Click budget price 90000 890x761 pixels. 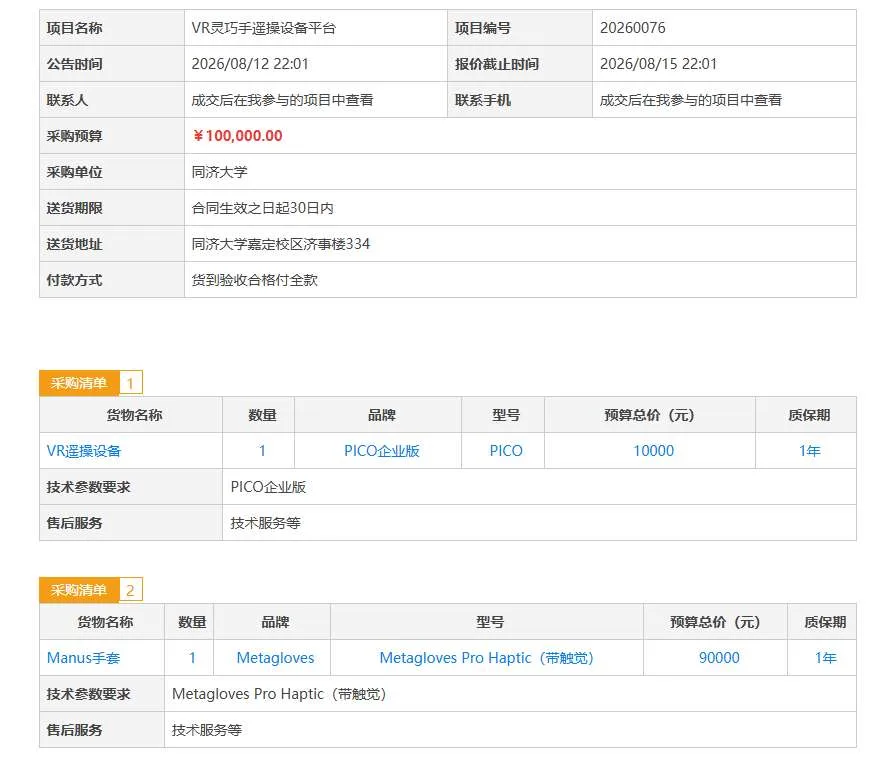(719, 658)
